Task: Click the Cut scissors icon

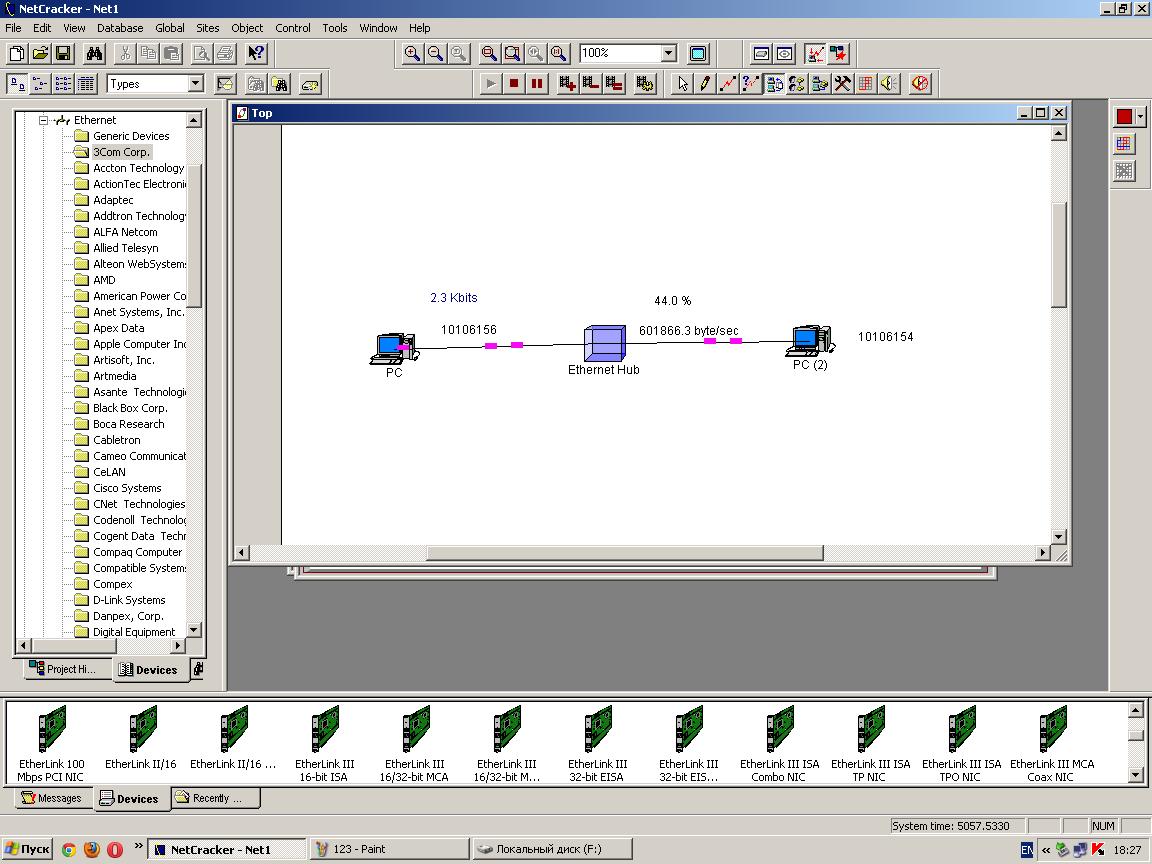Action: pyautogui.click(x=125, y=54)
